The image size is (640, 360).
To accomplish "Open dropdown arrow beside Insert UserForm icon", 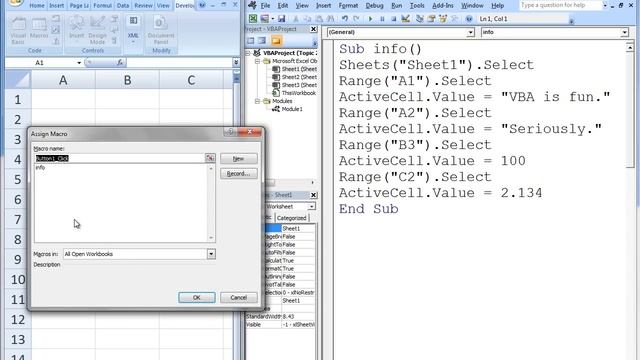I will point(272,19).
